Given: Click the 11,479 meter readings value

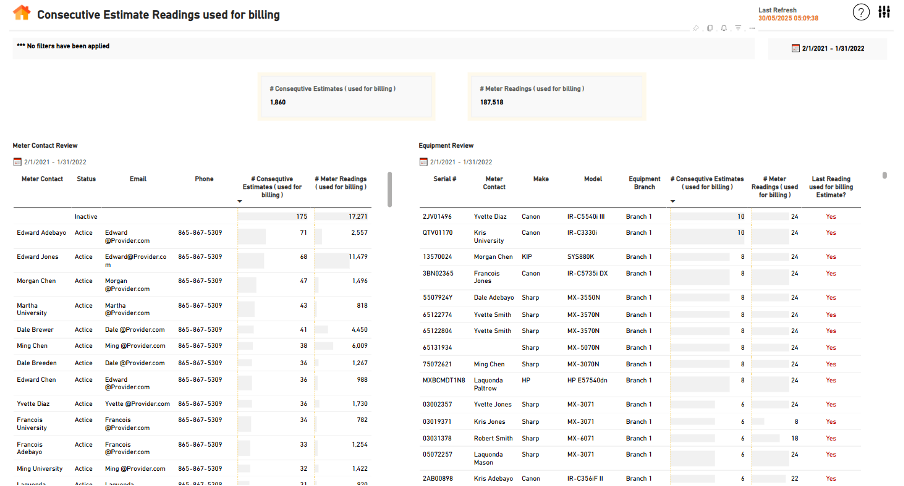Looking at the screenshot, I should pyautogui.click(x=357, y=257).
